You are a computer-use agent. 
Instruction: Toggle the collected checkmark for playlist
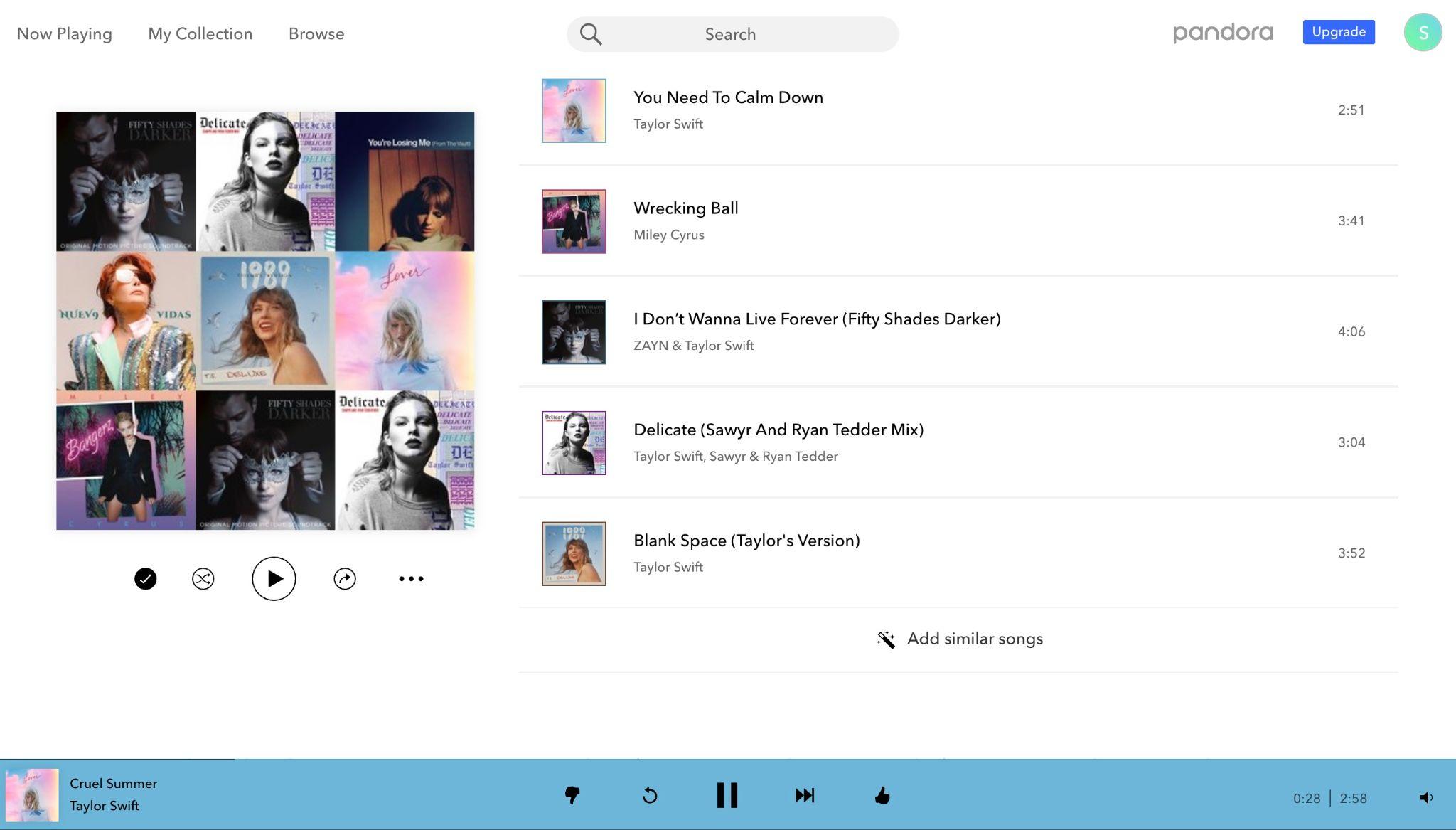point(145,578)
